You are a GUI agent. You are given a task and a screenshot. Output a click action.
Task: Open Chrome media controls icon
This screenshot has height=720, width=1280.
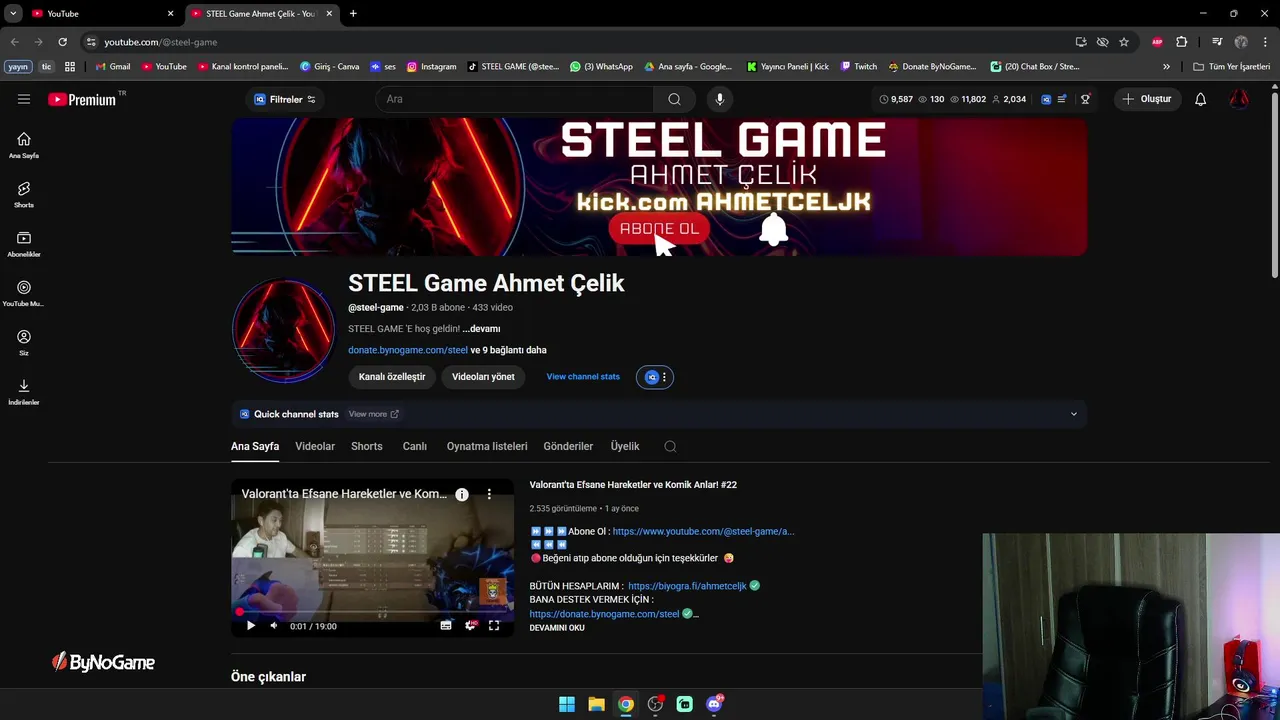pyautogui.click(x=1217, y=42)
